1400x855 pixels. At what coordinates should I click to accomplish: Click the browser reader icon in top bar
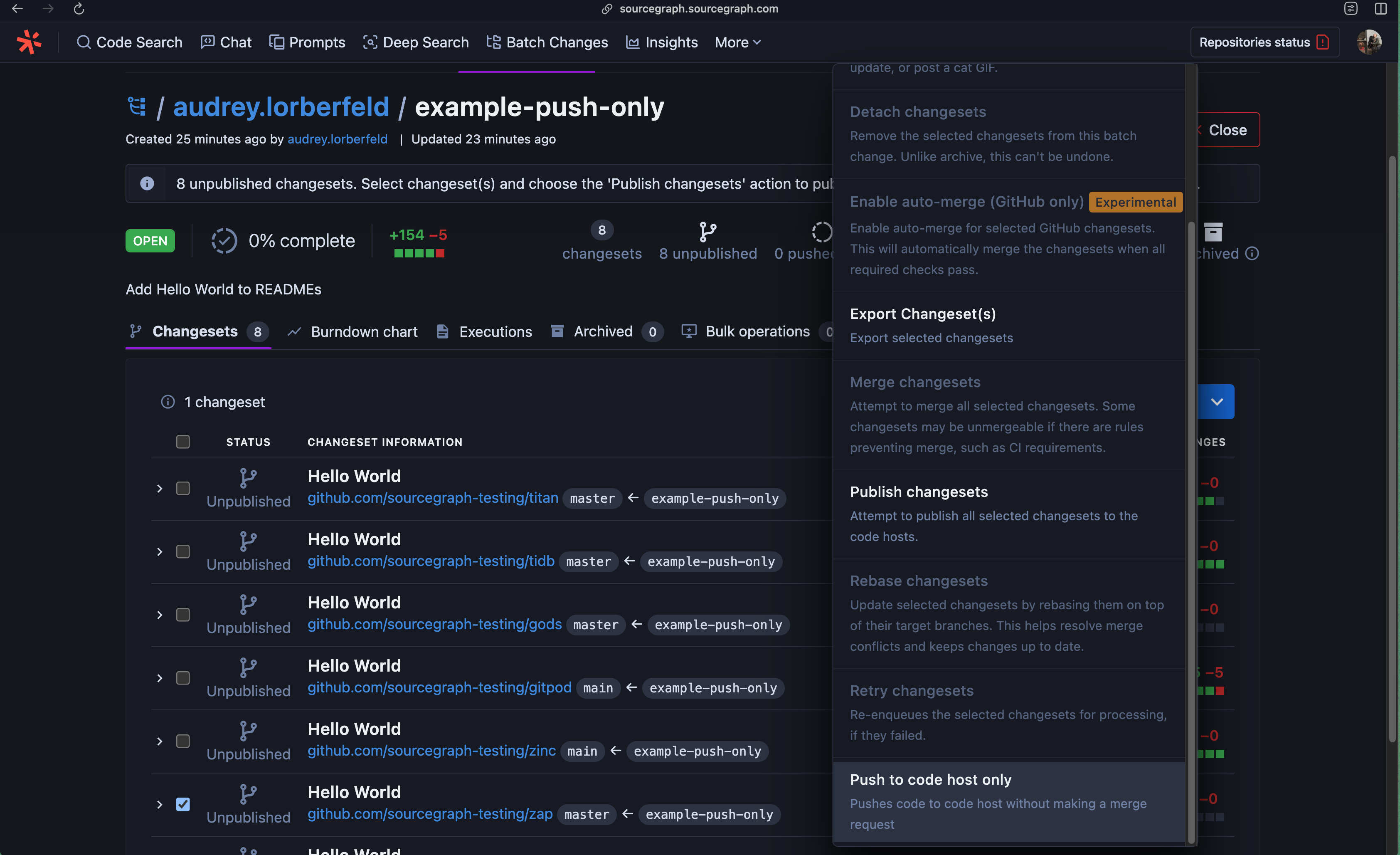coord(1351,9)
